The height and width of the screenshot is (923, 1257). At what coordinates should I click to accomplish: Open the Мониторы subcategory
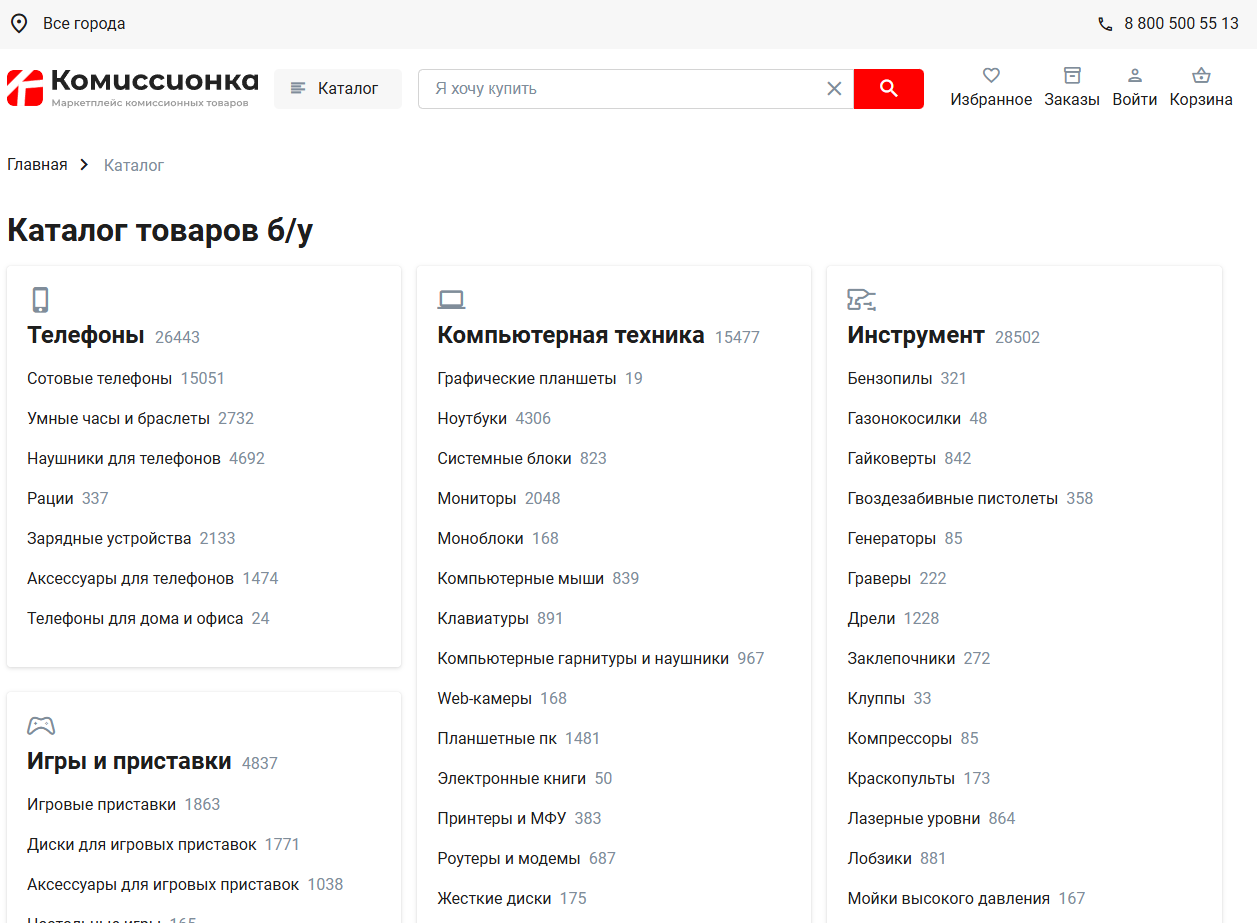tap(477, 498)
